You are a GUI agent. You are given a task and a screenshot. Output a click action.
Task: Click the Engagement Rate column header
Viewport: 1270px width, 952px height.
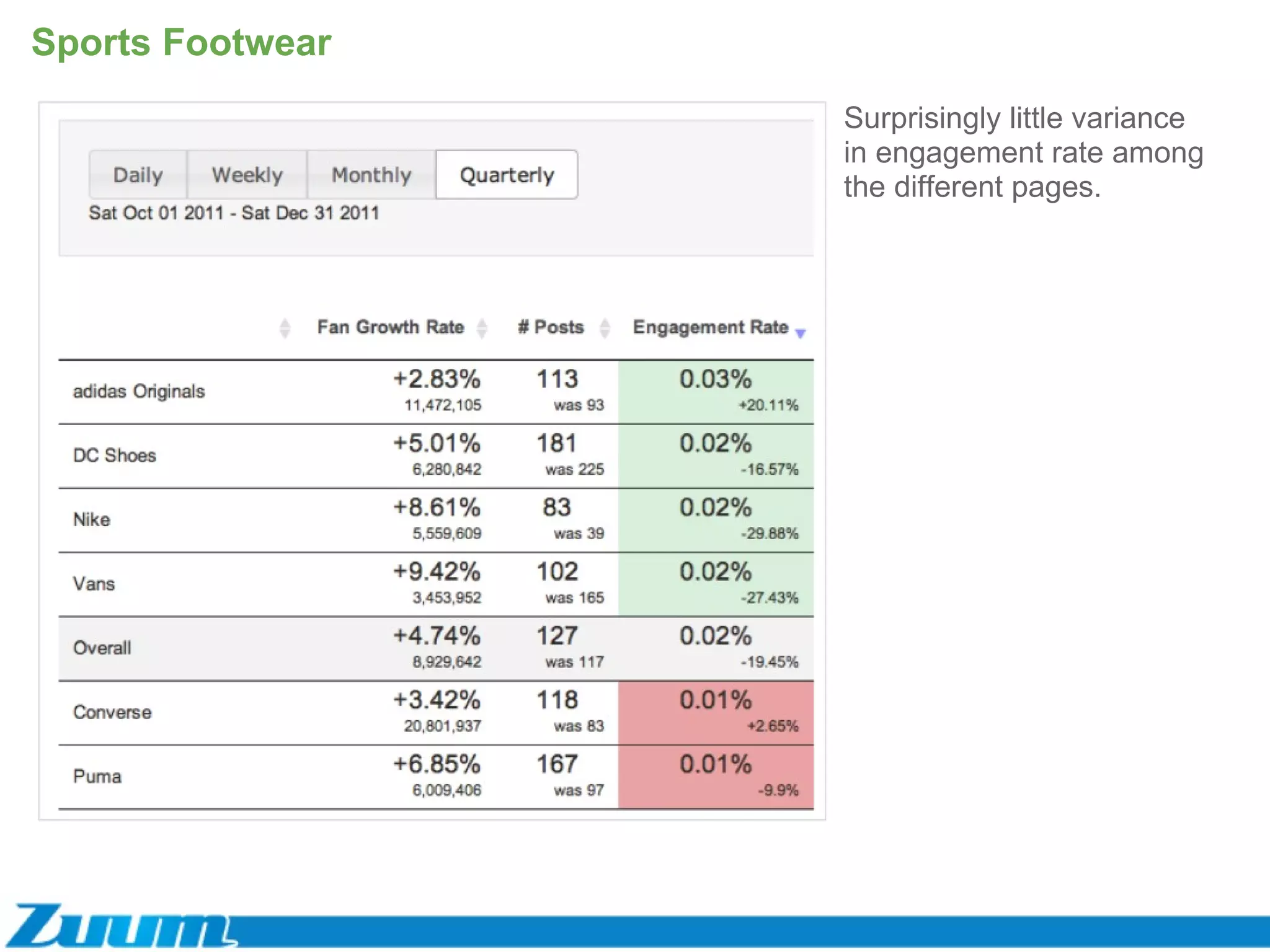tap(711, 327)
